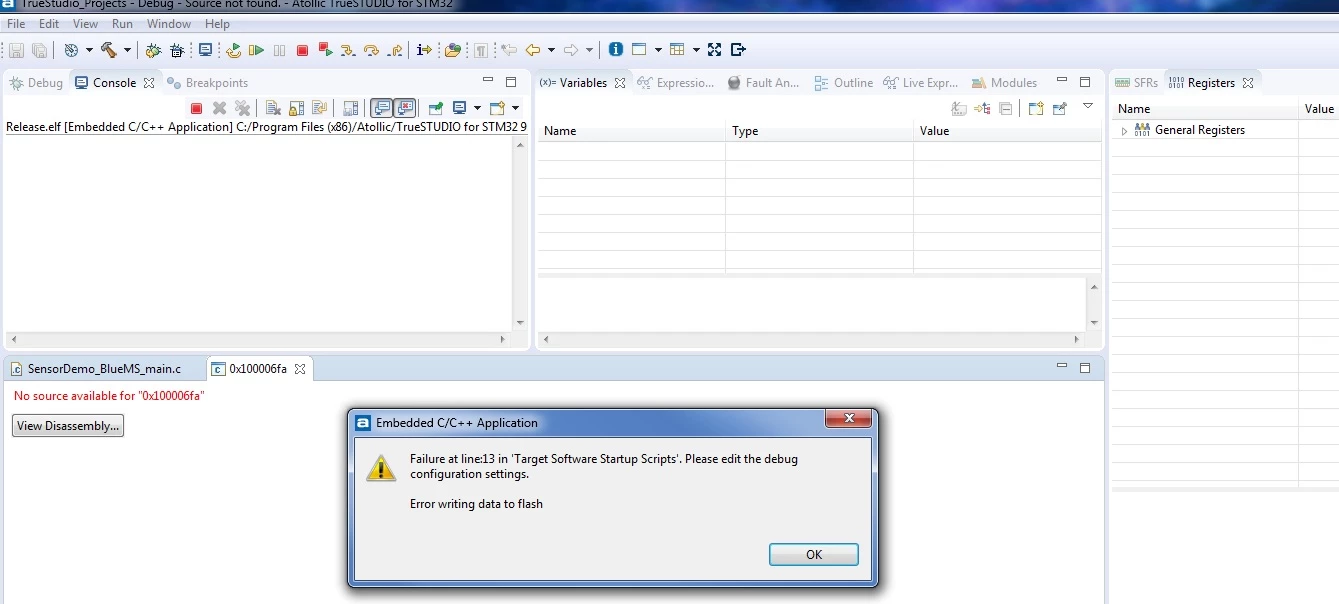Image resolution: width=1339 pixels, height=604 pixels.
Task: Open the Run menu
Action: (x=122, y=24)
